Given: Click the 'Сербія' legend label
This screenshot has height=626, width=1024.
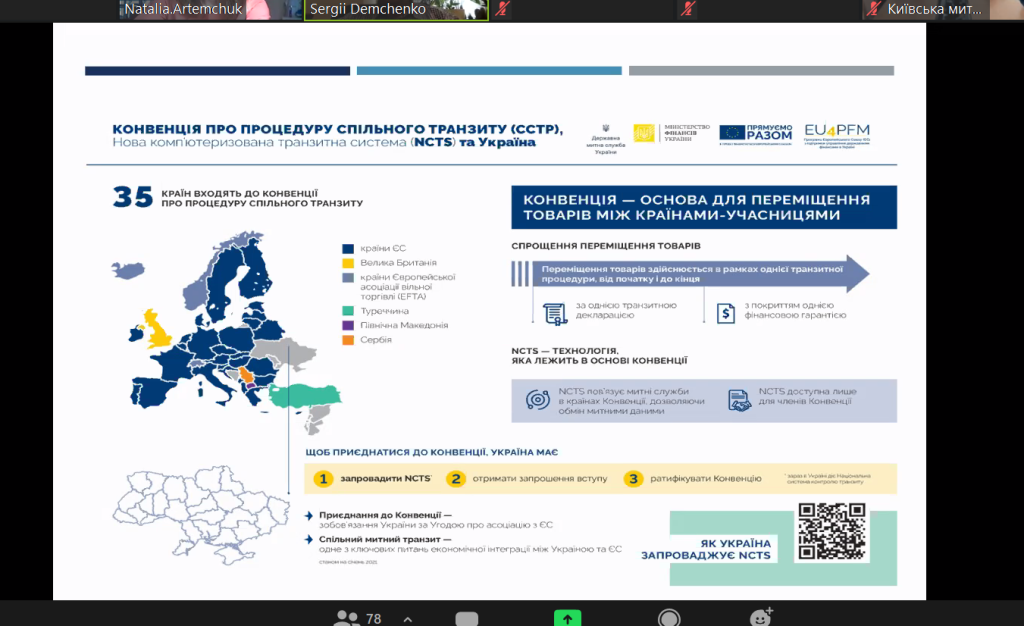Looking at the screenshot, I should (x=376, y=340).
